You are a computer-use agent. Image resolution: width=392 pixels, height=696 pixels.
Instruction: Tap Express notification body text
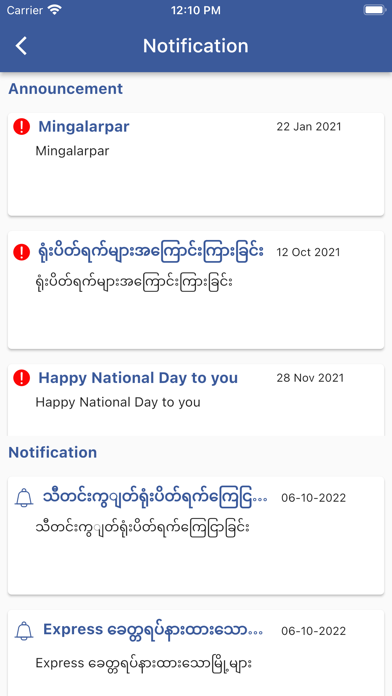click(x=144, y=664)
